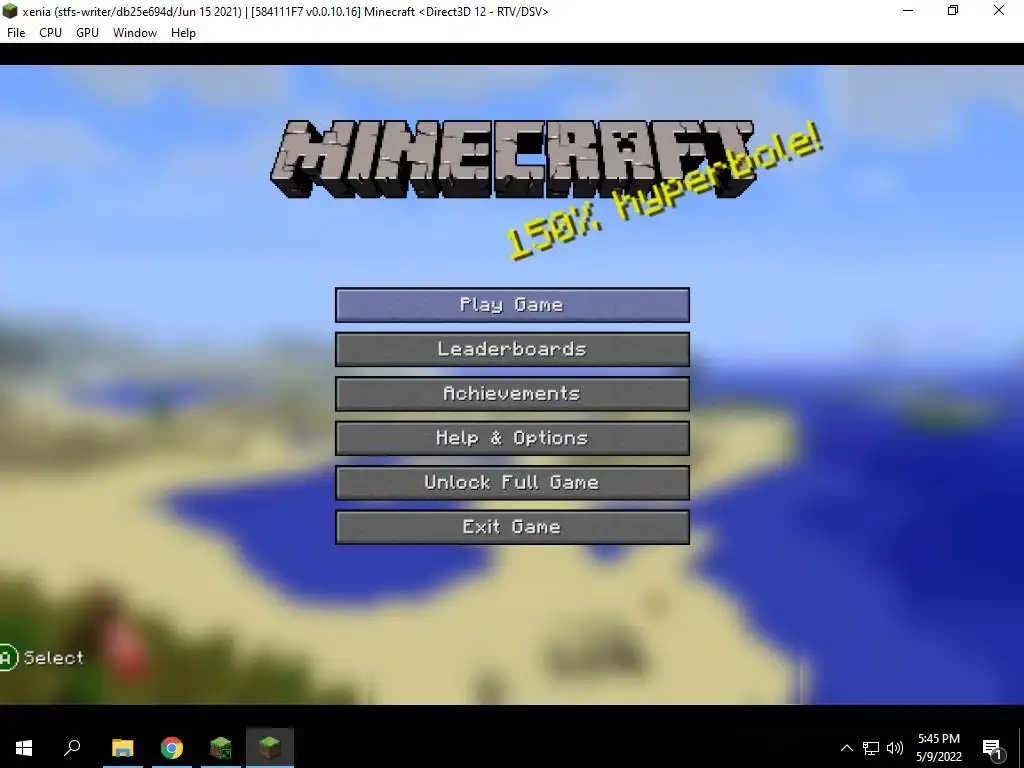Open Leaderboards in the Minecraft menu
This screenshot has height=768, width=1024.
point(512,349)
